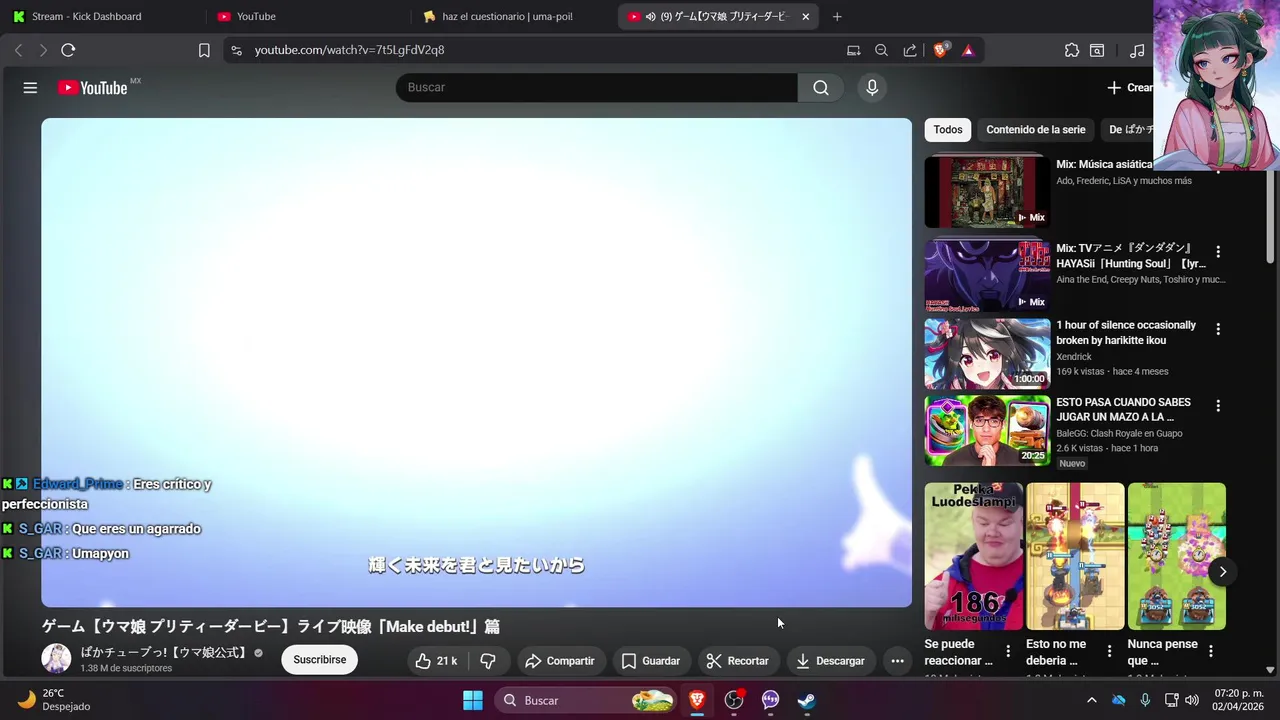Click the Descargar download button
Screen dimensions: 1280x720
[x=830, y=661]
